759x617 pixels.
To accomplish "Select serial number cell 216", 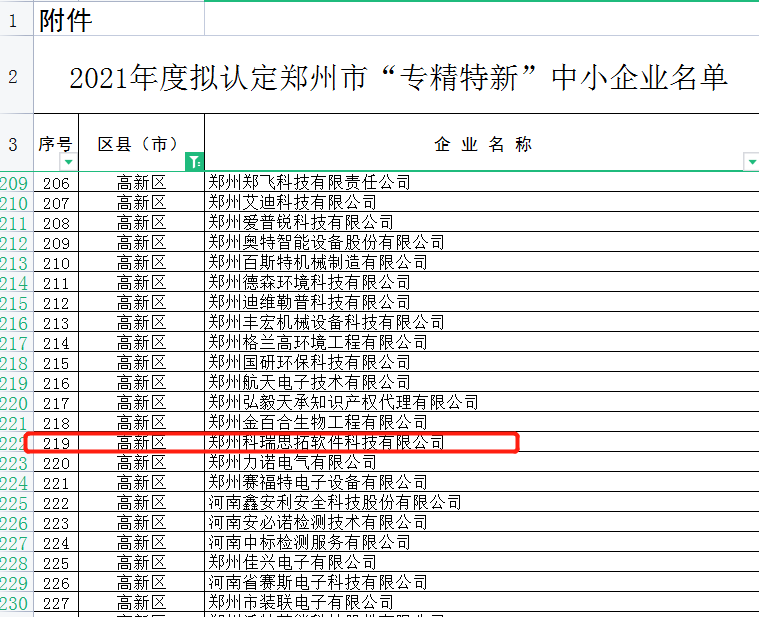I will (56, 383).
